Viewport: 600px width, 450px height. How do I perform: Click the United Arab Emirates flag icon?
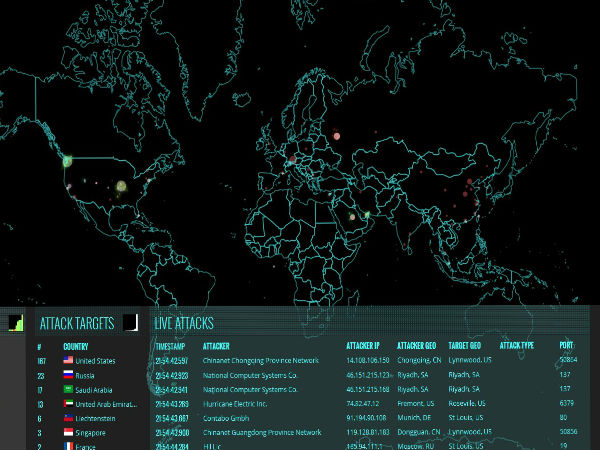coord(68,404)
